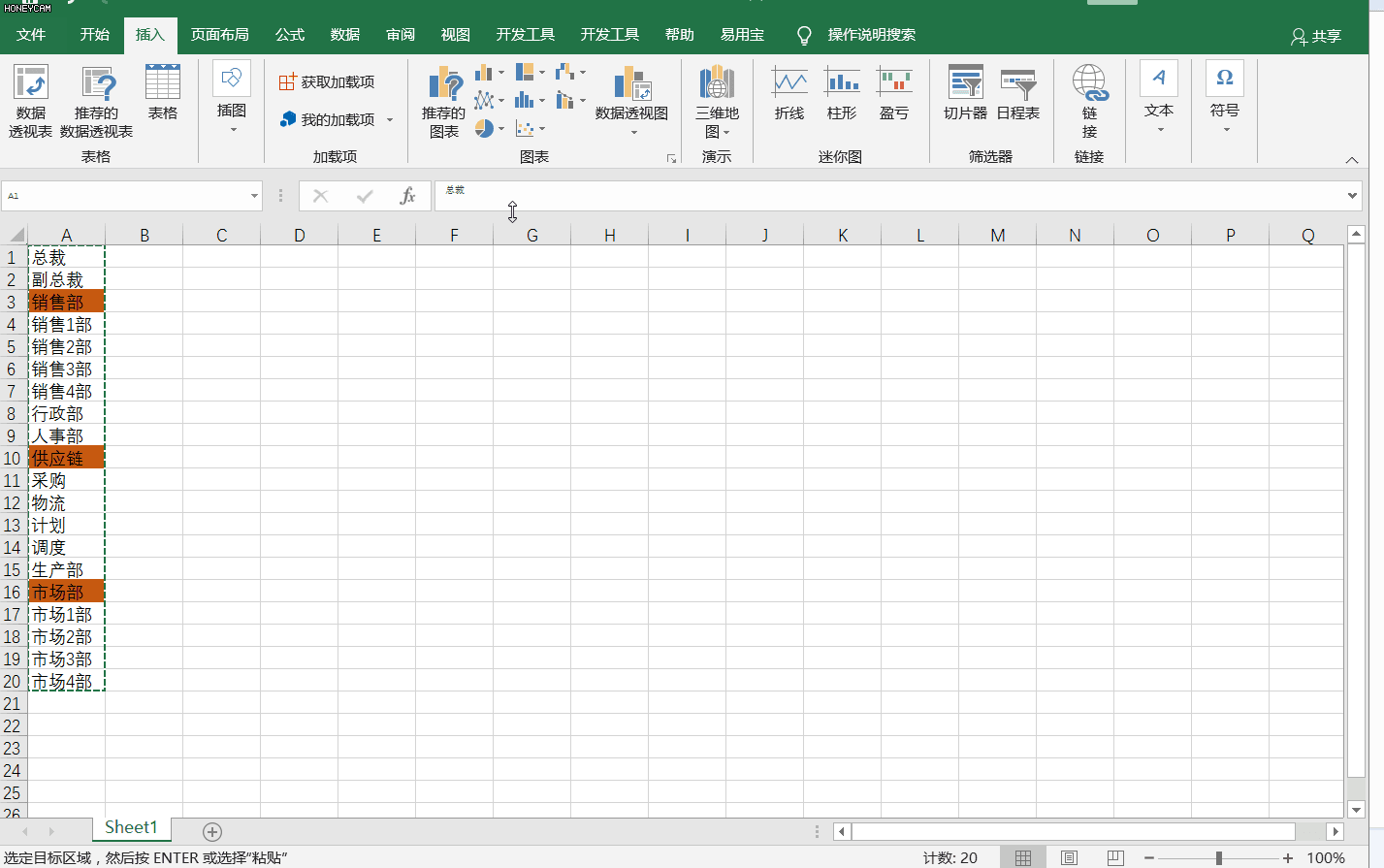
Task: Select the Sheet1 tab
Action: pos(131,827)
